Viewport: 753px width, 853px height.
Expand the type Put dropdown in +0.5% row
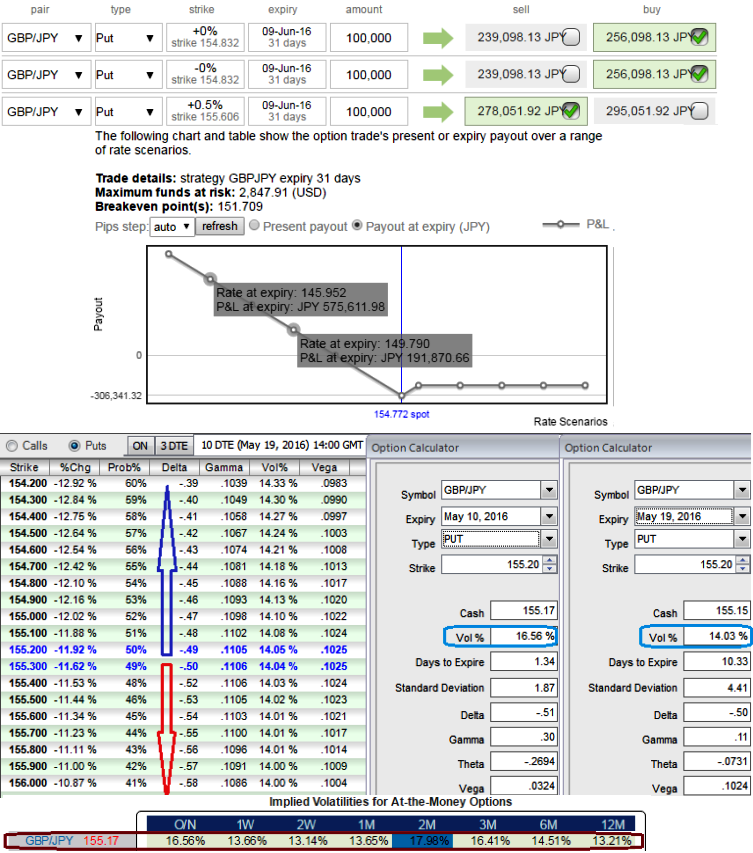coord(150,111)
